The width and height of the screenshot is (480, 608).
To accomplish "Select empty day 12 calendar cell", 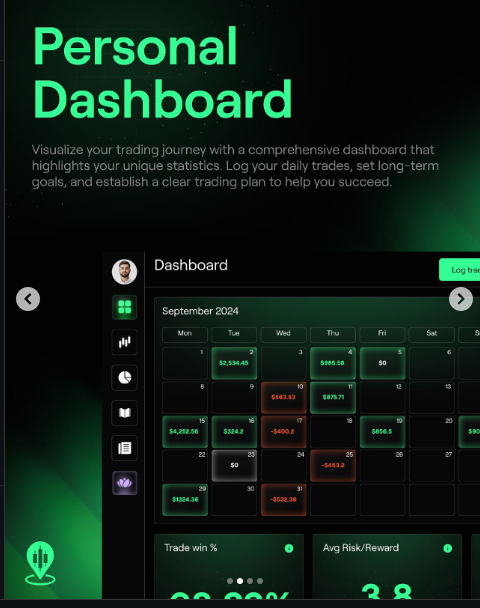I will pyautogui.click(x=382, y=397).
